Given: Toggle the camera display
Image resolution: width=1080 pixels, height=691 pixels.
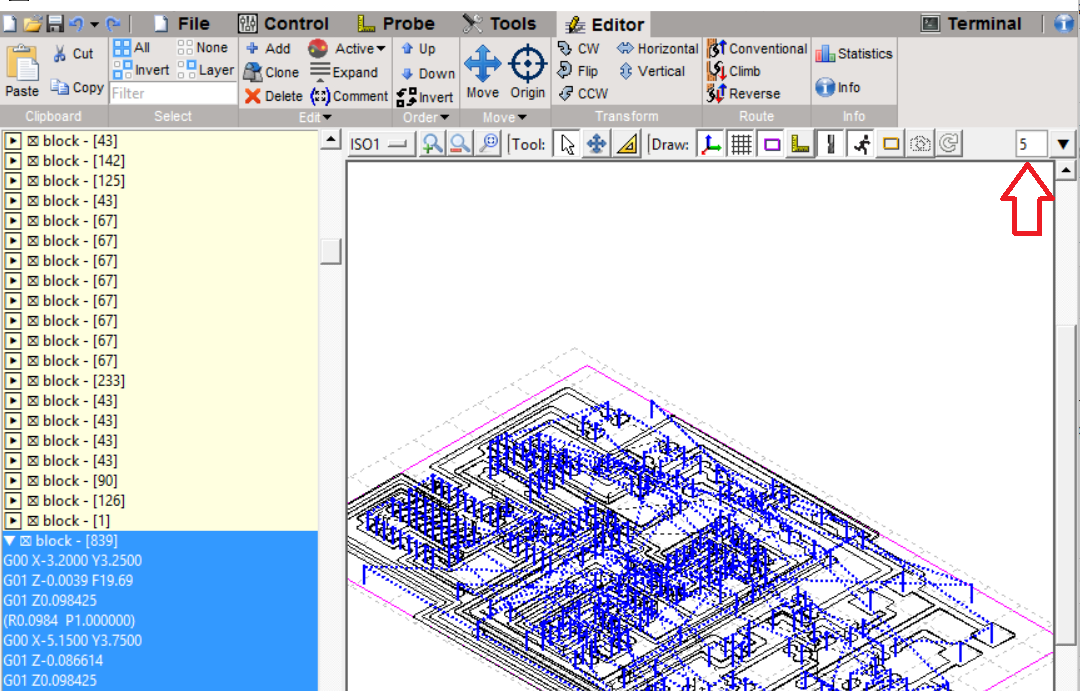Looking at the screenshot, I should click(x=920, y=145).
